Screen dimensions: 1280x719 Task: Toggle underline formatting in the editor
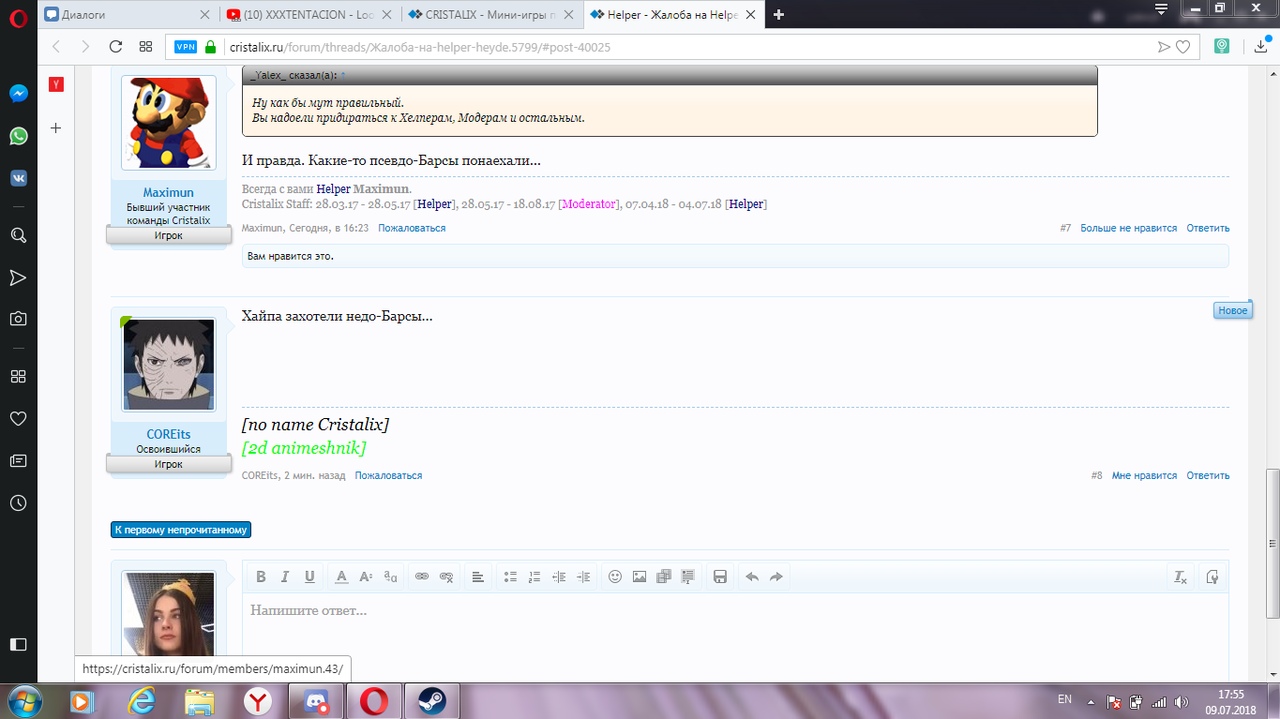tap(309, 577)
